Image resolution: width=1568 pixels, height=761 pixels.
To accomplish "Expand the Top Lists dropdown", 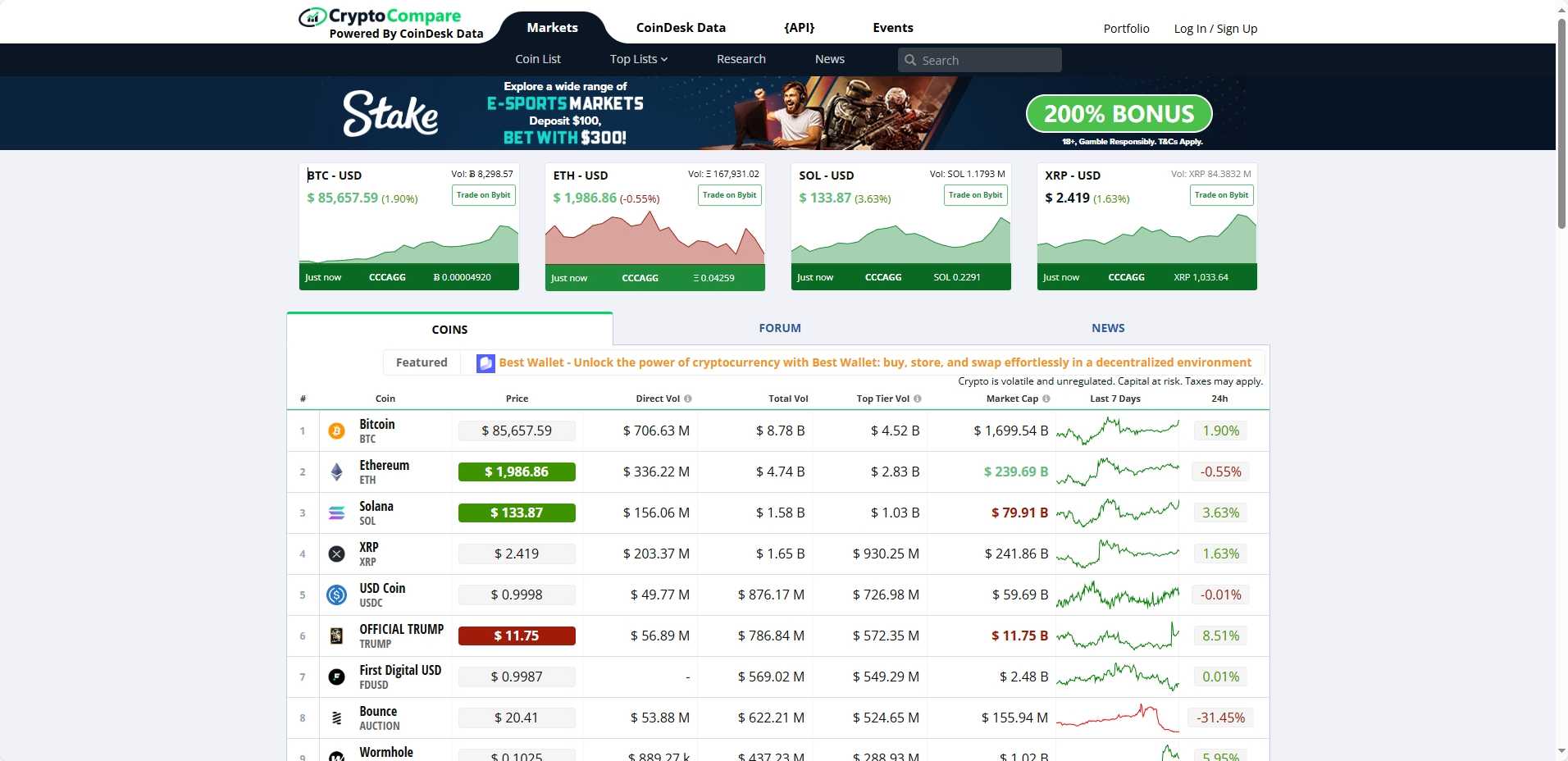I will 637,58.
